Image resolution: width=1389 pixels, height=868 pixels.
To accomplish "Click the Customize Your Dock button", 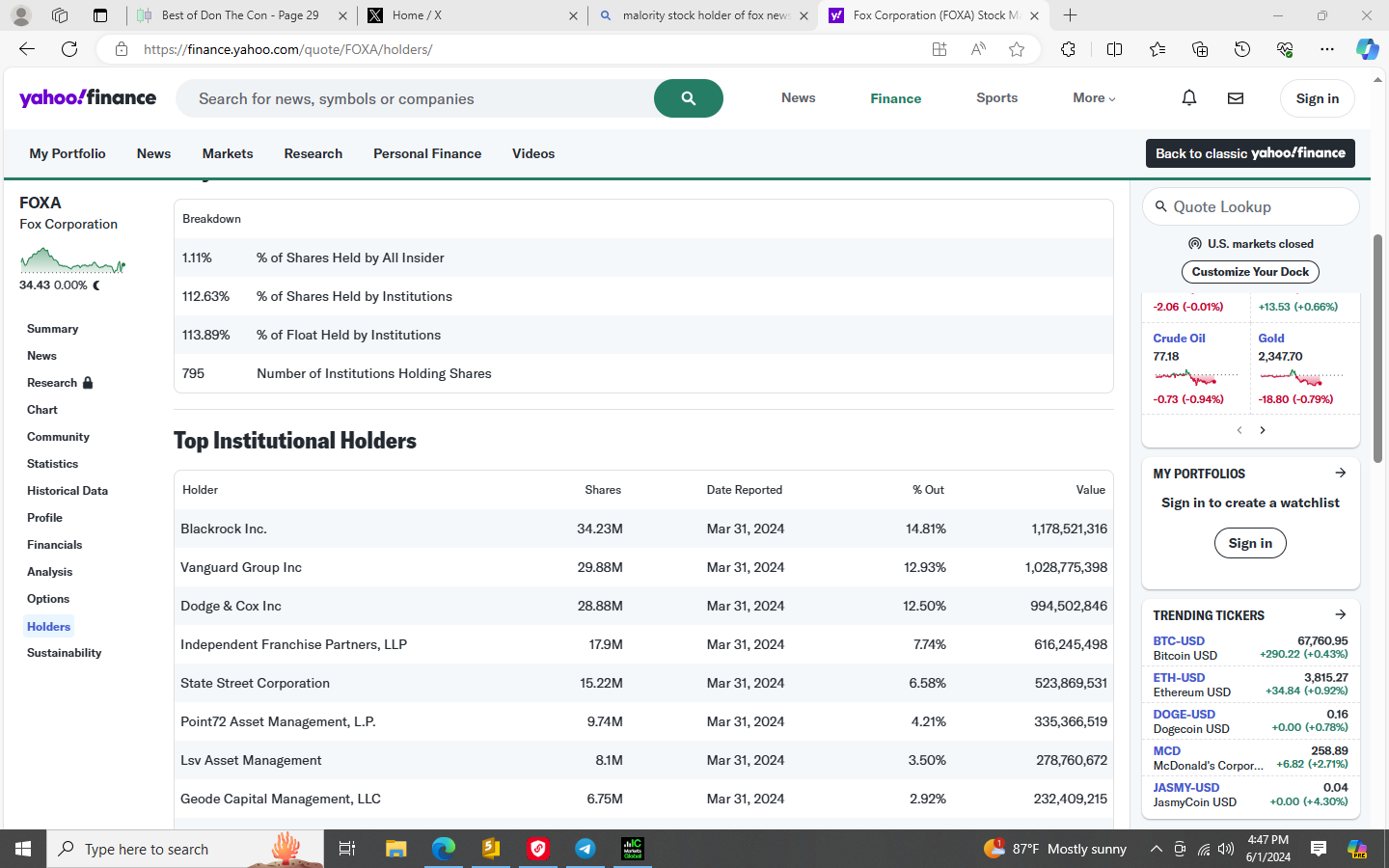I will tap(1250, 272).
